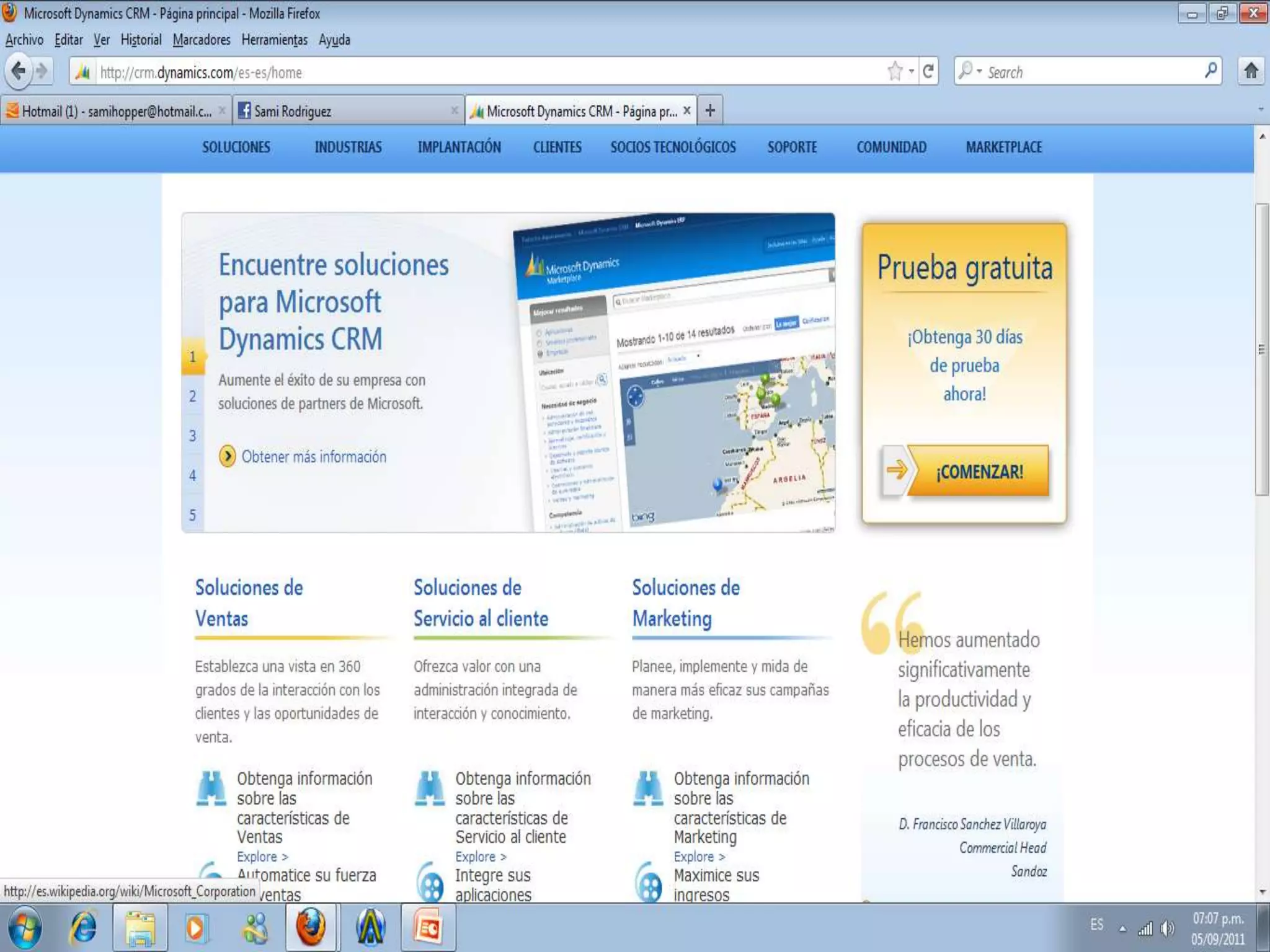Open Internet Explorer from the taskbar
This screenshot has height=952, width=1270.
pyautogui.click(x=84, y=928)
